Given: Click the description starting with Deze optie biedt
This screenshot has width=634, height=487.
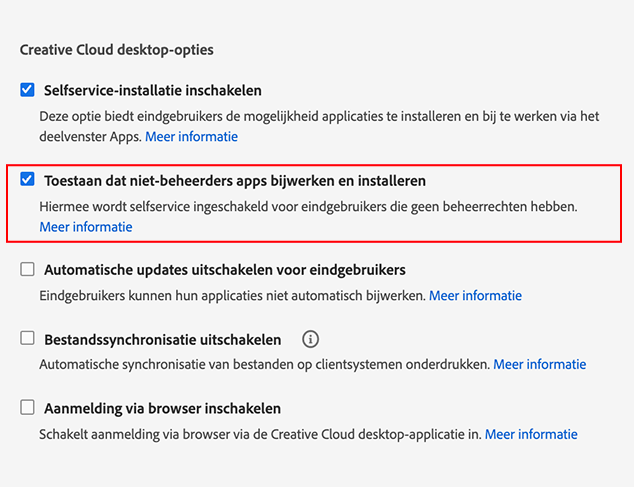Looking at the screenshot, I should [300, 117].
